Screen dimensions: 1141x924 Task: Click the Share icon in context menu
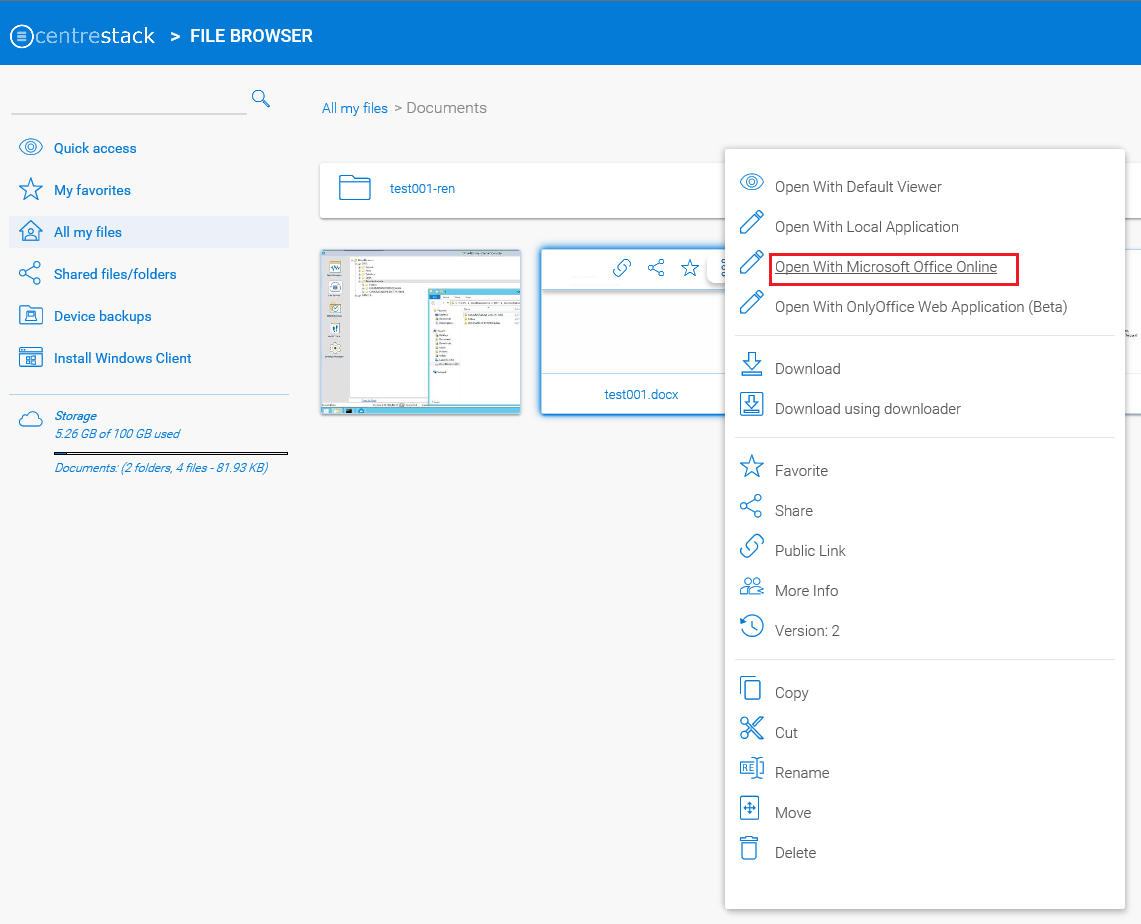point(751,506)
